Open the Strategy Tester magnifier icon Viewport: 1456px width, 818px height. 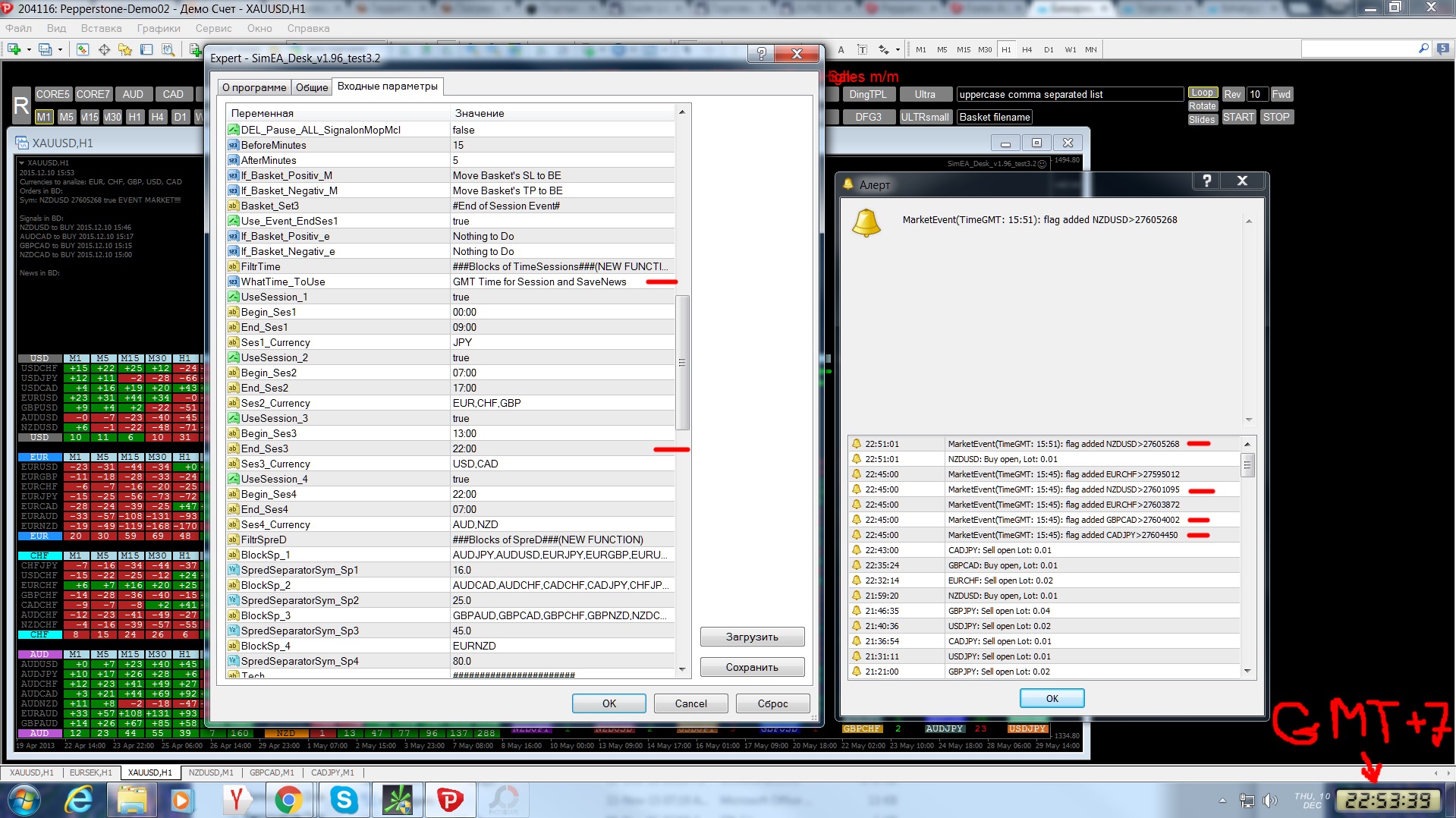[168, 49]
